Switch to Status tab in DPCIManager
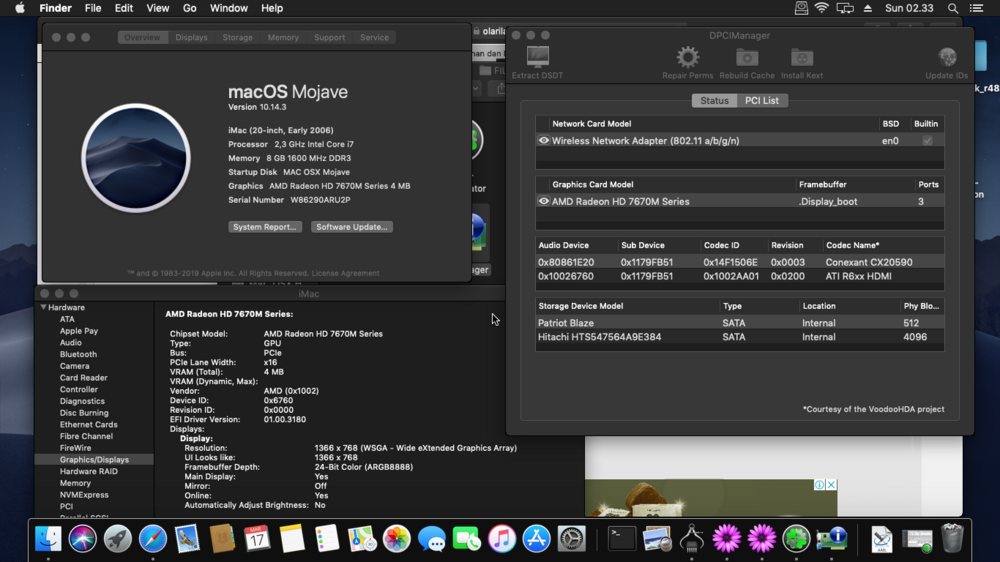The width and height of the screenshot is (1000, 562). (x=714, y=101)
